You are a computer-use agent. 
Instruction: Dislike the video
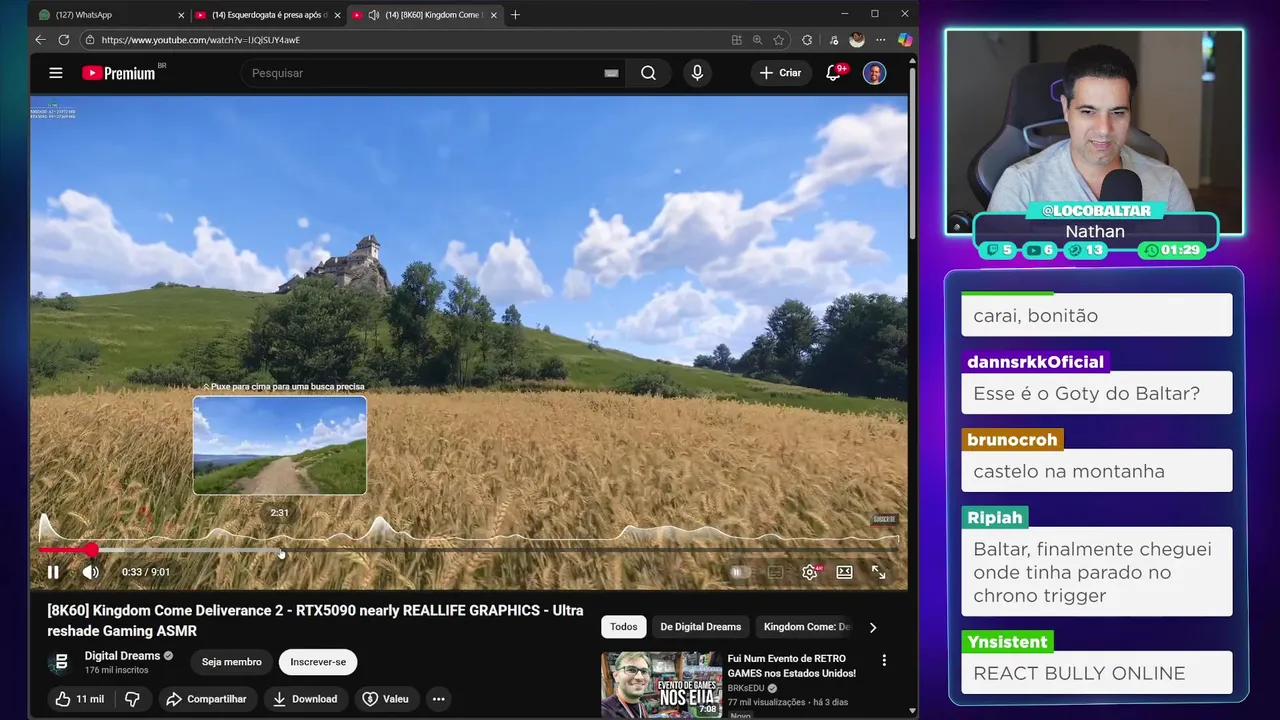click(x=132, y=699)
